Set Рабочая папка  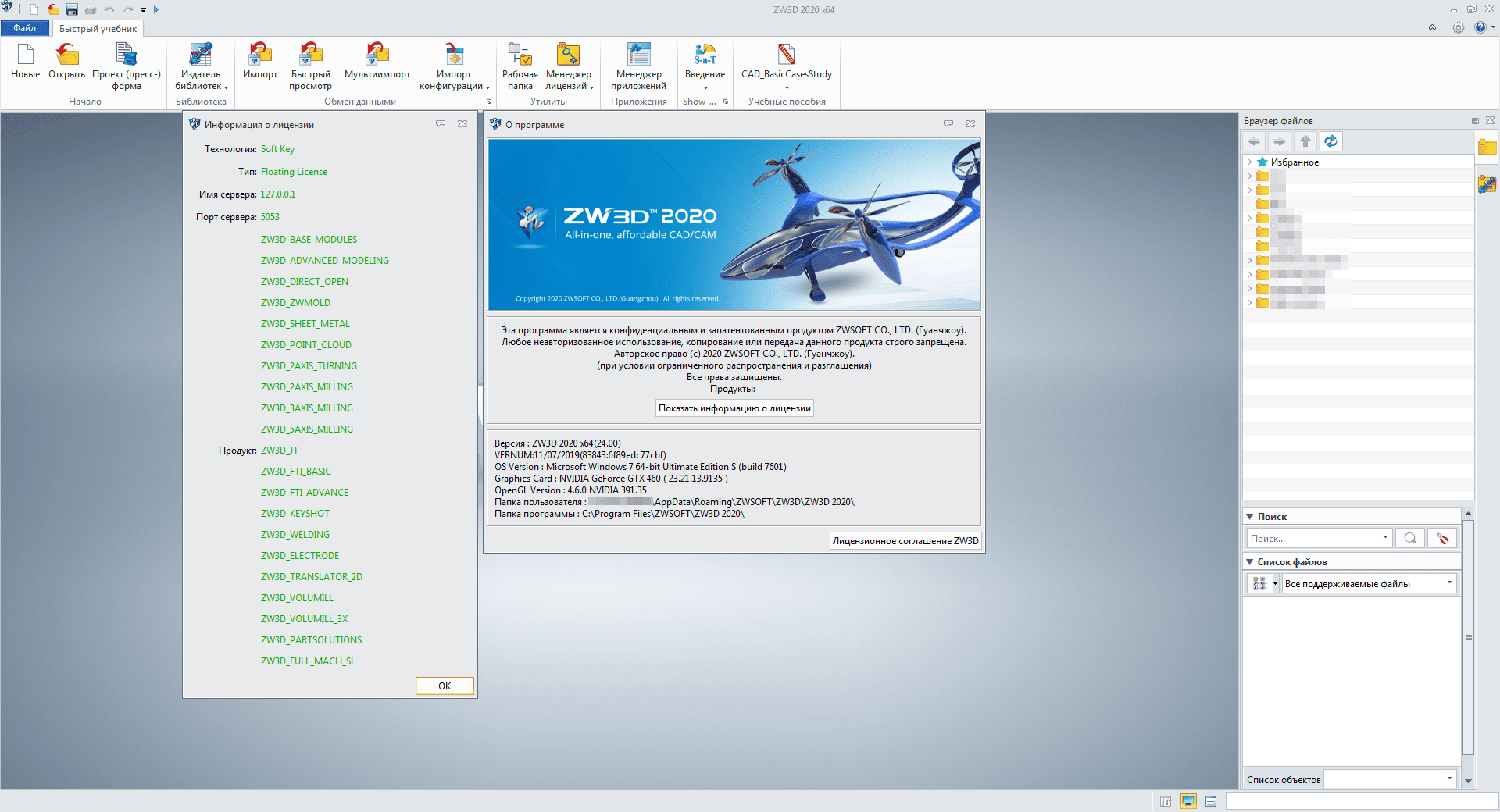click(520, 67)
